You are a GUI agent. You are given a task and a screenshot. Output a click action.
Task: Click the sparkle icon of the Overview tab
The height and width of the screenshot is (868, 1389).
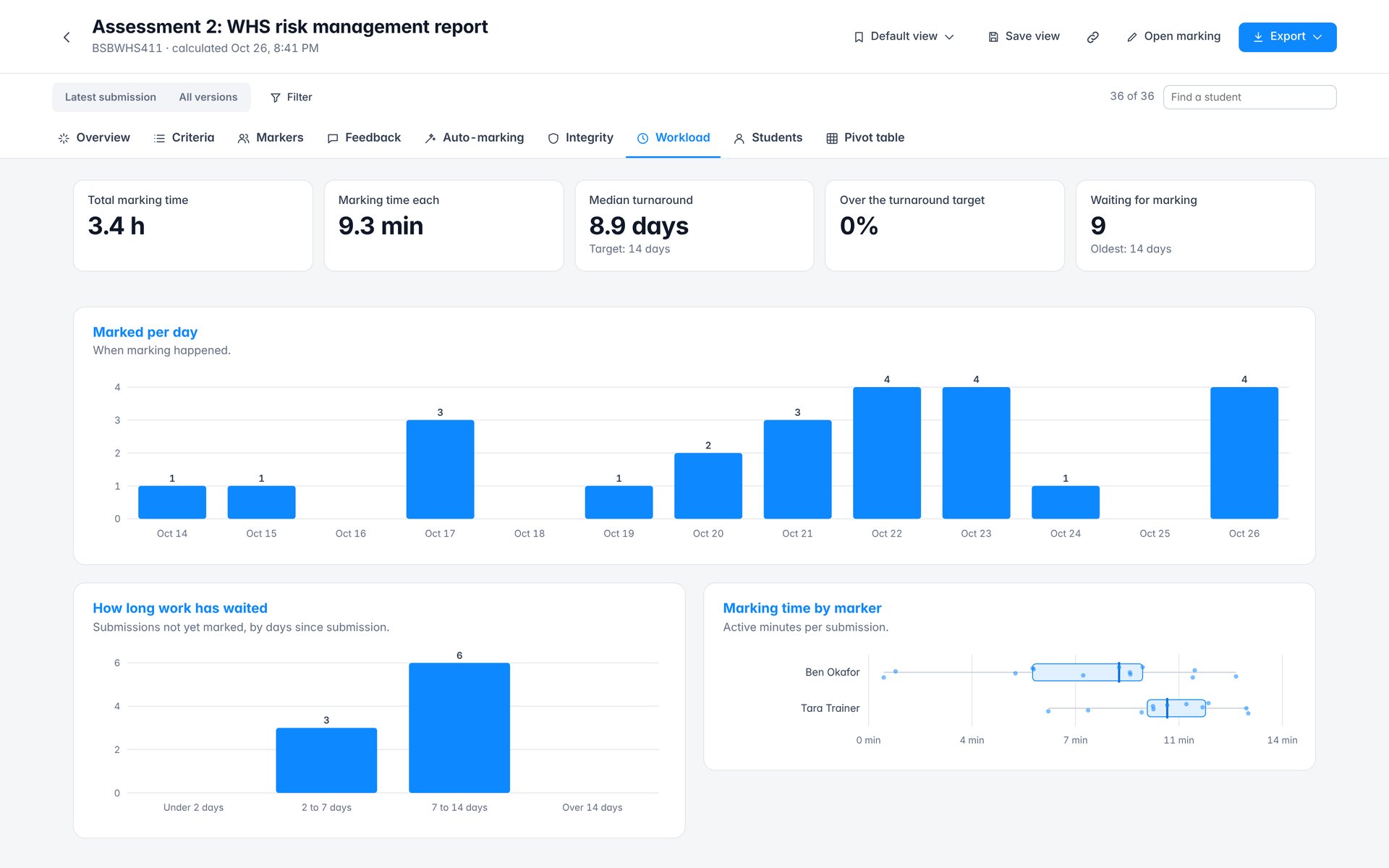tap(64, 138)
